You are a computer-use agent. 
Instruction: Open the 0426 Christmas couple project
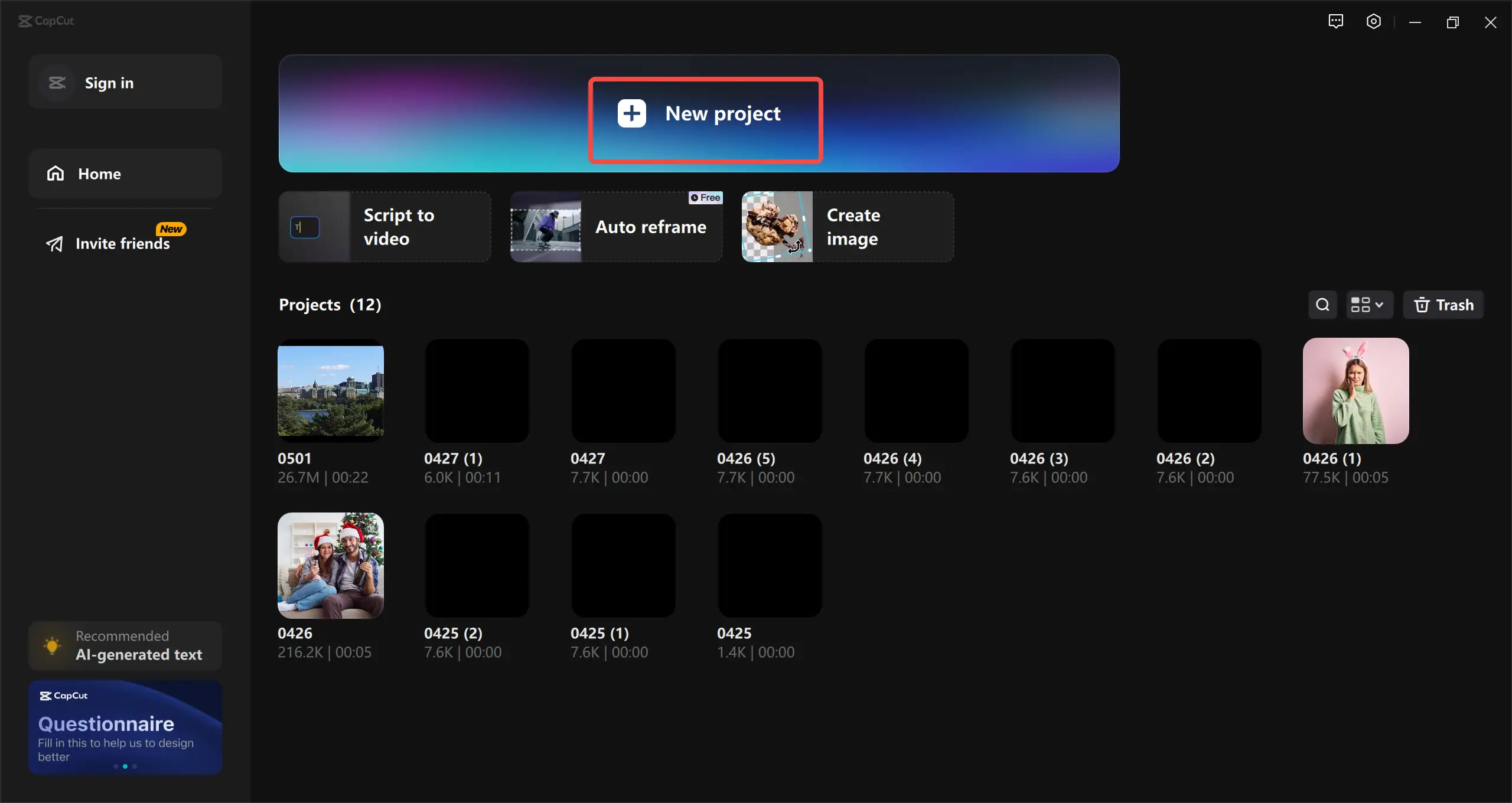pos(331,565)
